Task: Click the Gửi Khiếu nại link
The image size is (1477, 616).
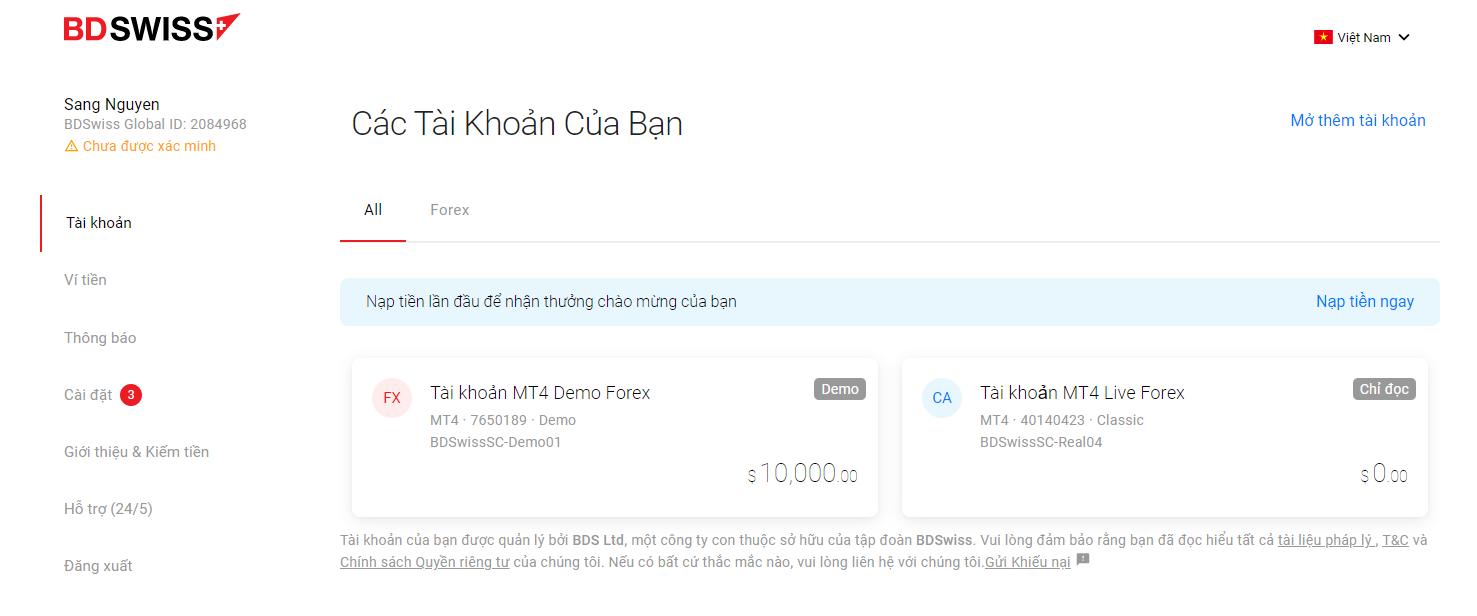Action: click(1027, 563)
